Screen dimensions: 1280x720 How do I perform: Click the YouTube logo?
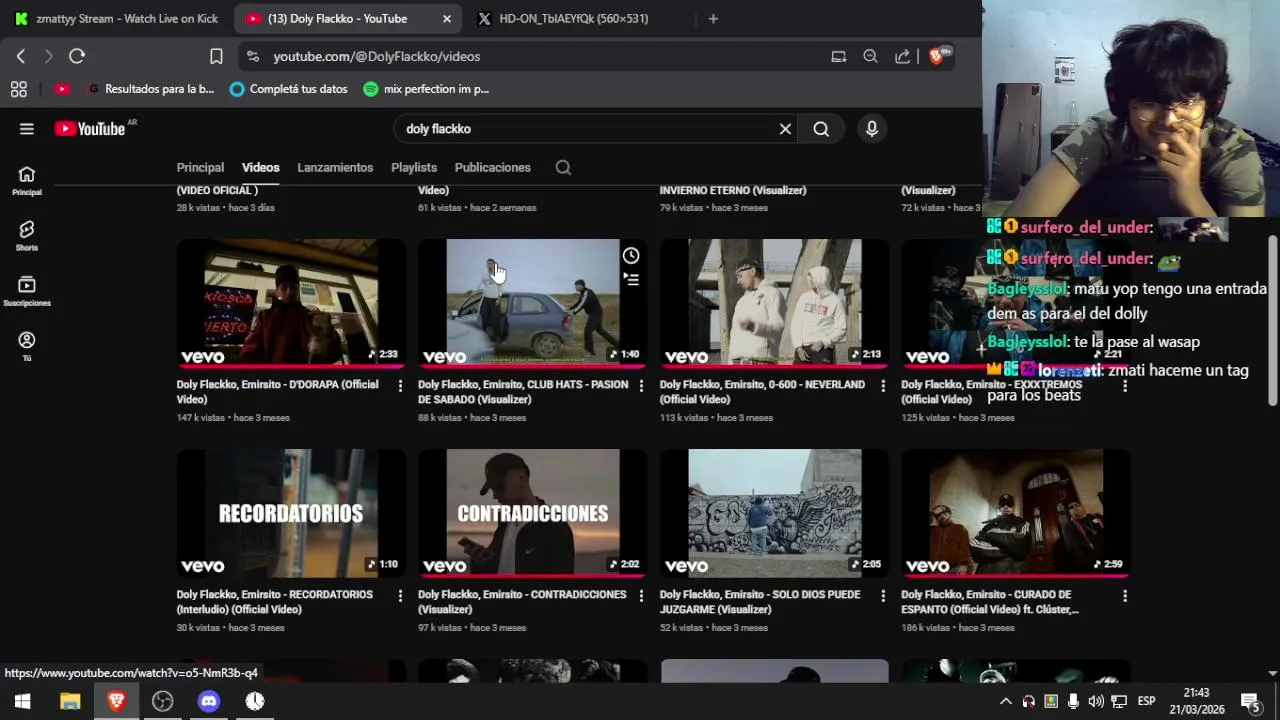click(90, 128)
